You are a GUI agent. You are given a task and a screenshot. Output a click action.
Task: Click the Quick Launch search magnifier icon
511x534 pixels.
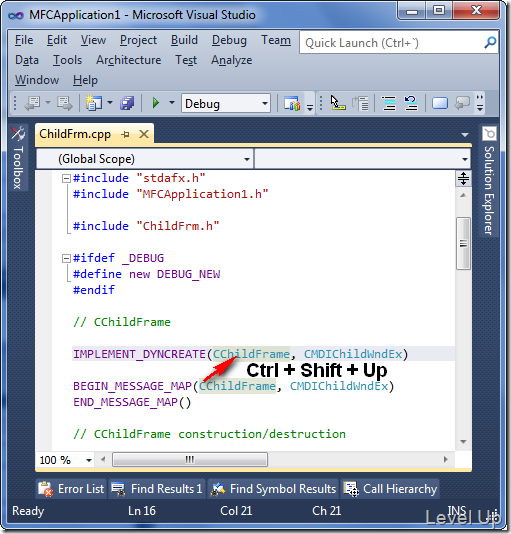(490, 43)
